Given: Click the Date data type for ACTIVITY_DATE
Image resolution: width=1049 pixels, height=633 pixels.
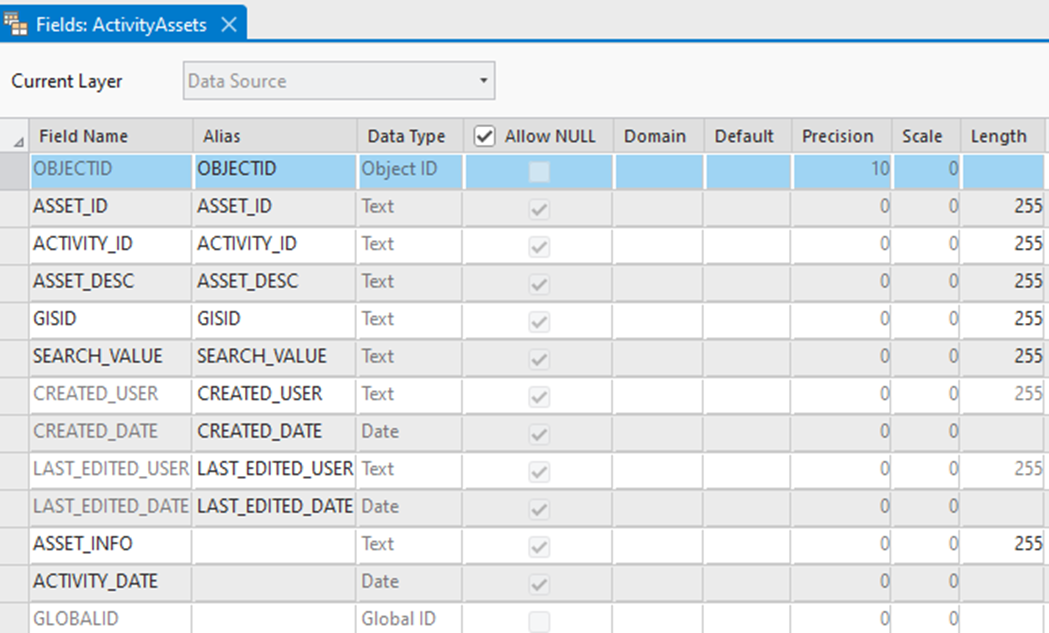Looking at the screenshot, I should [x=410, y=583].
